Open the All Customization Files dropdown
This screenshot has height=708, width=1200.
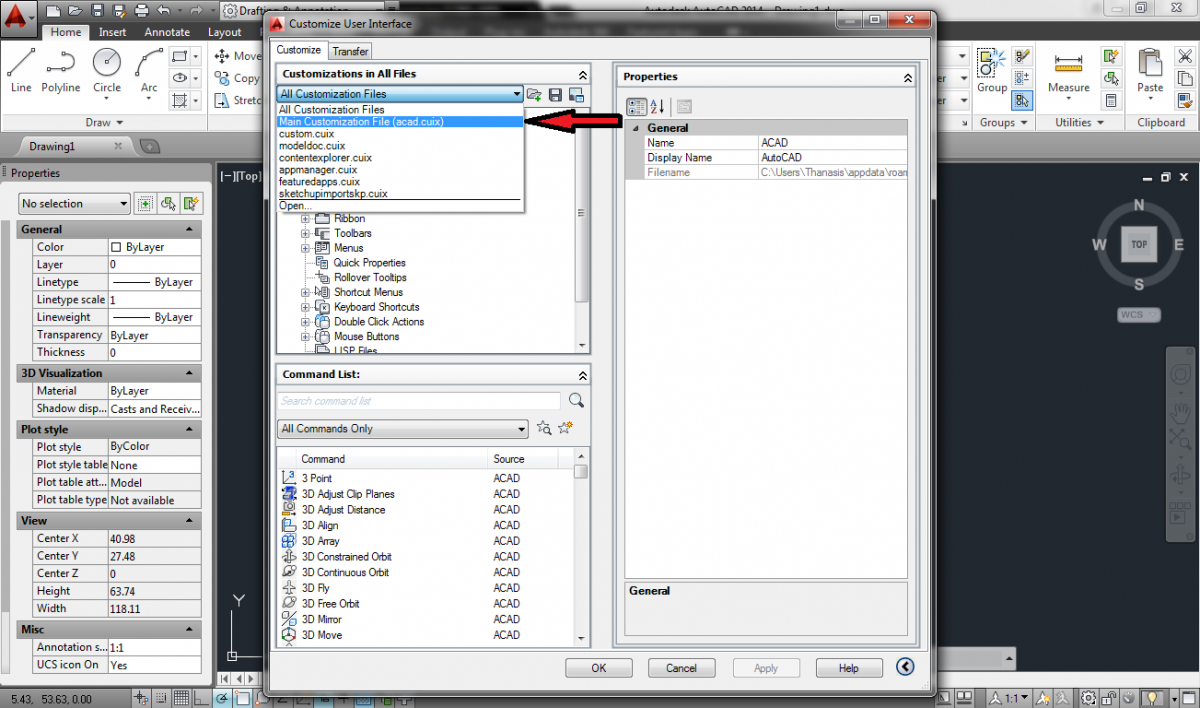coord(401,94)
